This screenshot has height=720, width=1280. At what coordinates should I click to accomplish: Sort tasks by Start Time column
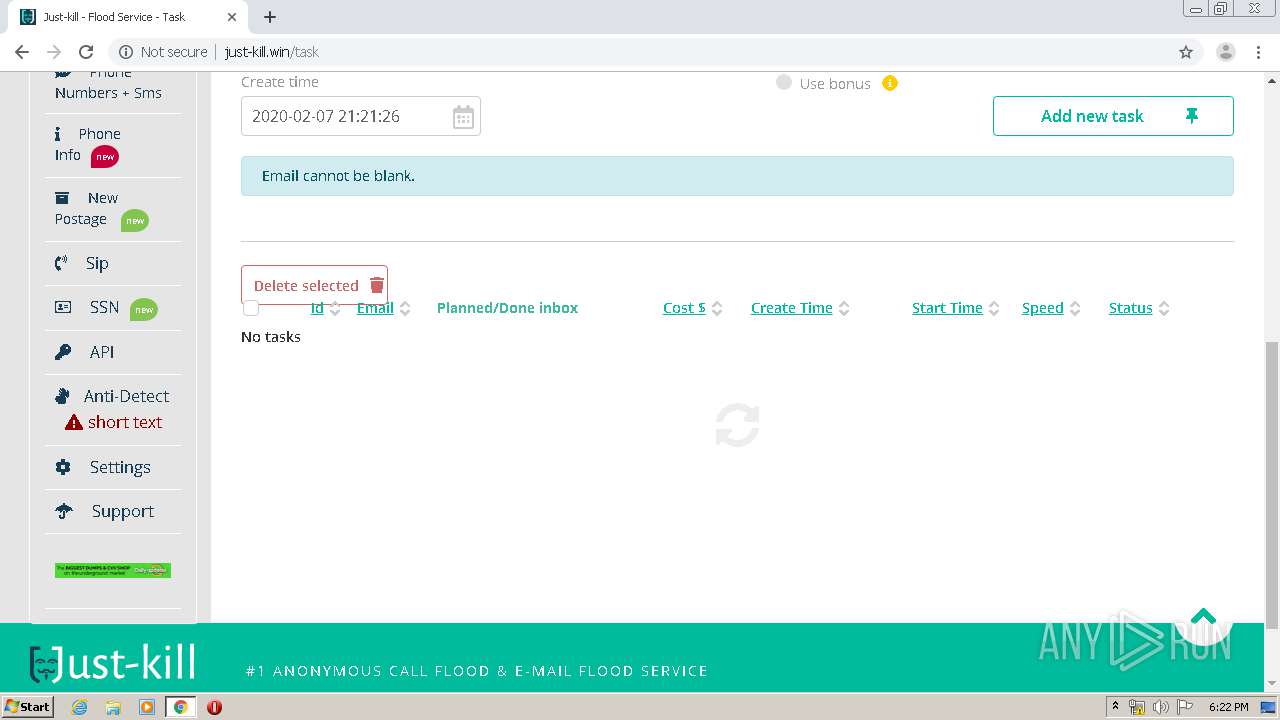tap(947, 308)
